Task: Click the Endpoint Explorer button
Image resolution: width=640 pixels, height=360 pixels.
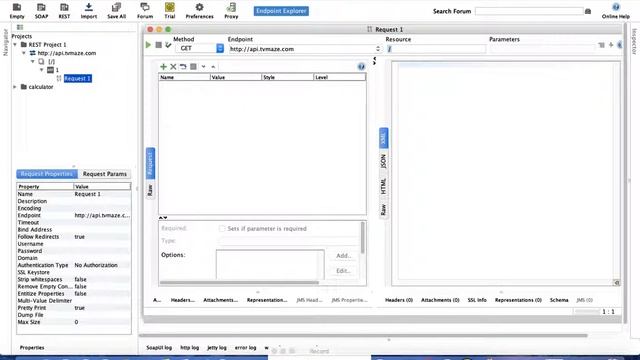Action: 281,11
